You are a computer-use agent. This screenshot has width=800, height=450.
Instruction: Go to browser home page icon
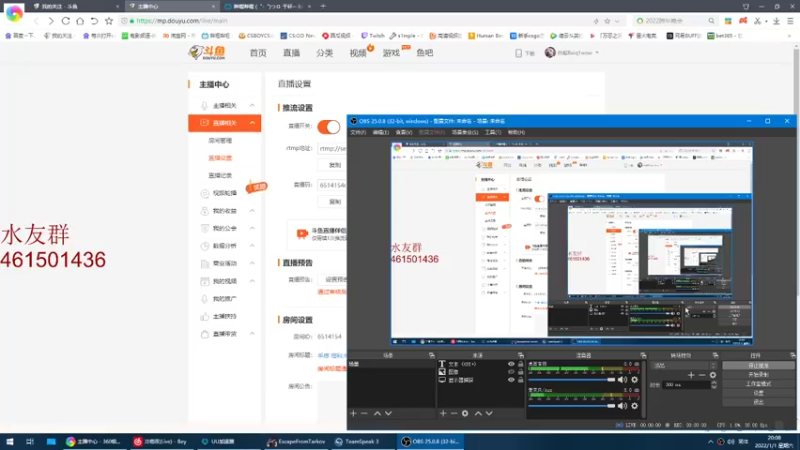(x=80, y=21)
